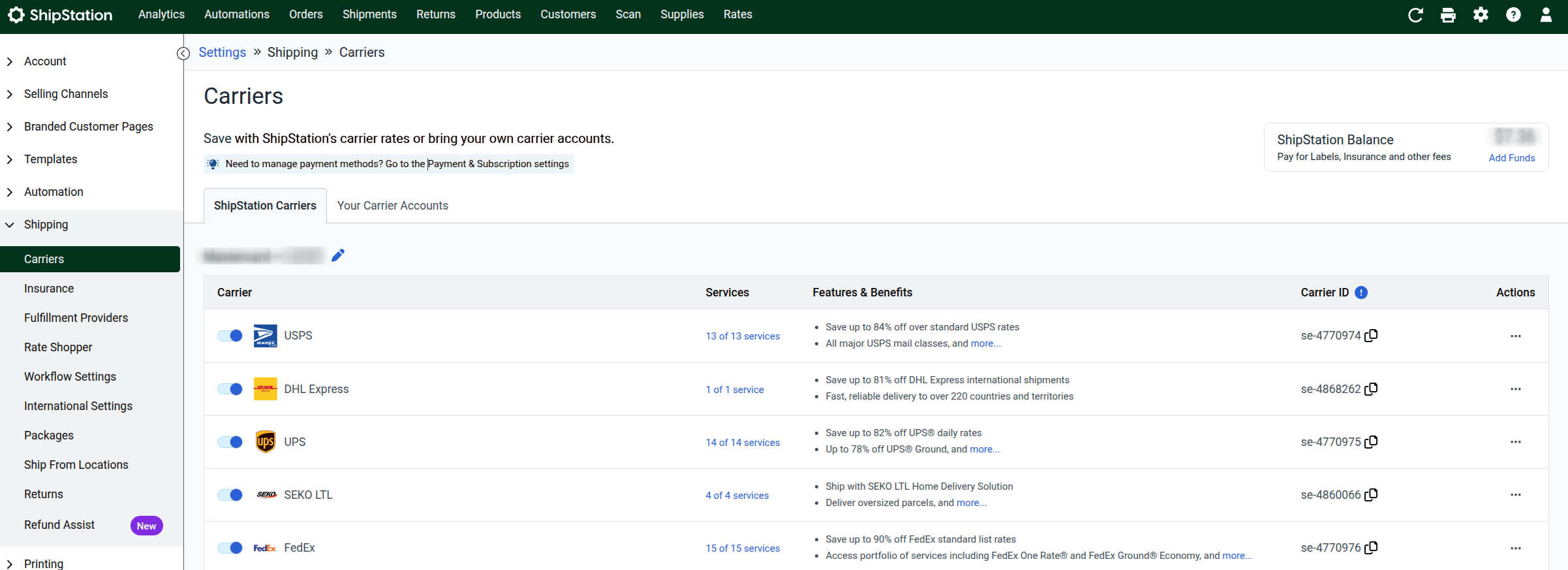
Task: Open the actions menu for SEKO LTL
Action: (1515, 495)
